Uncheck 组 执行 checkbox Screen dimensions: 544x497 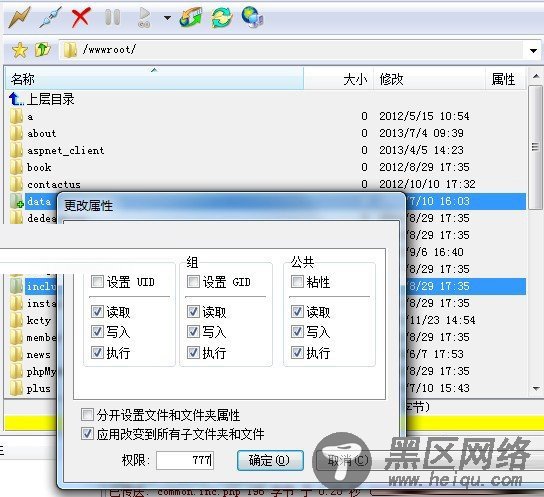[193, 353]
